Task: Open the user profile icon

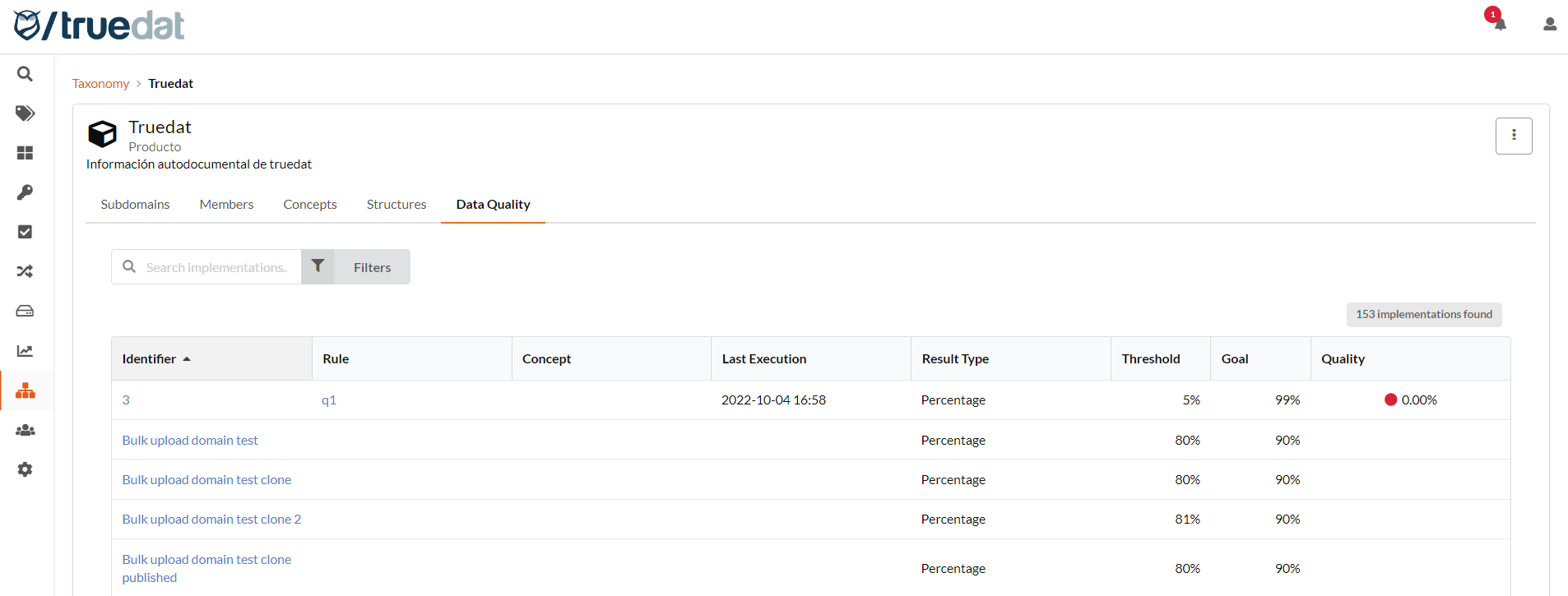Action: pos(1550,25)
